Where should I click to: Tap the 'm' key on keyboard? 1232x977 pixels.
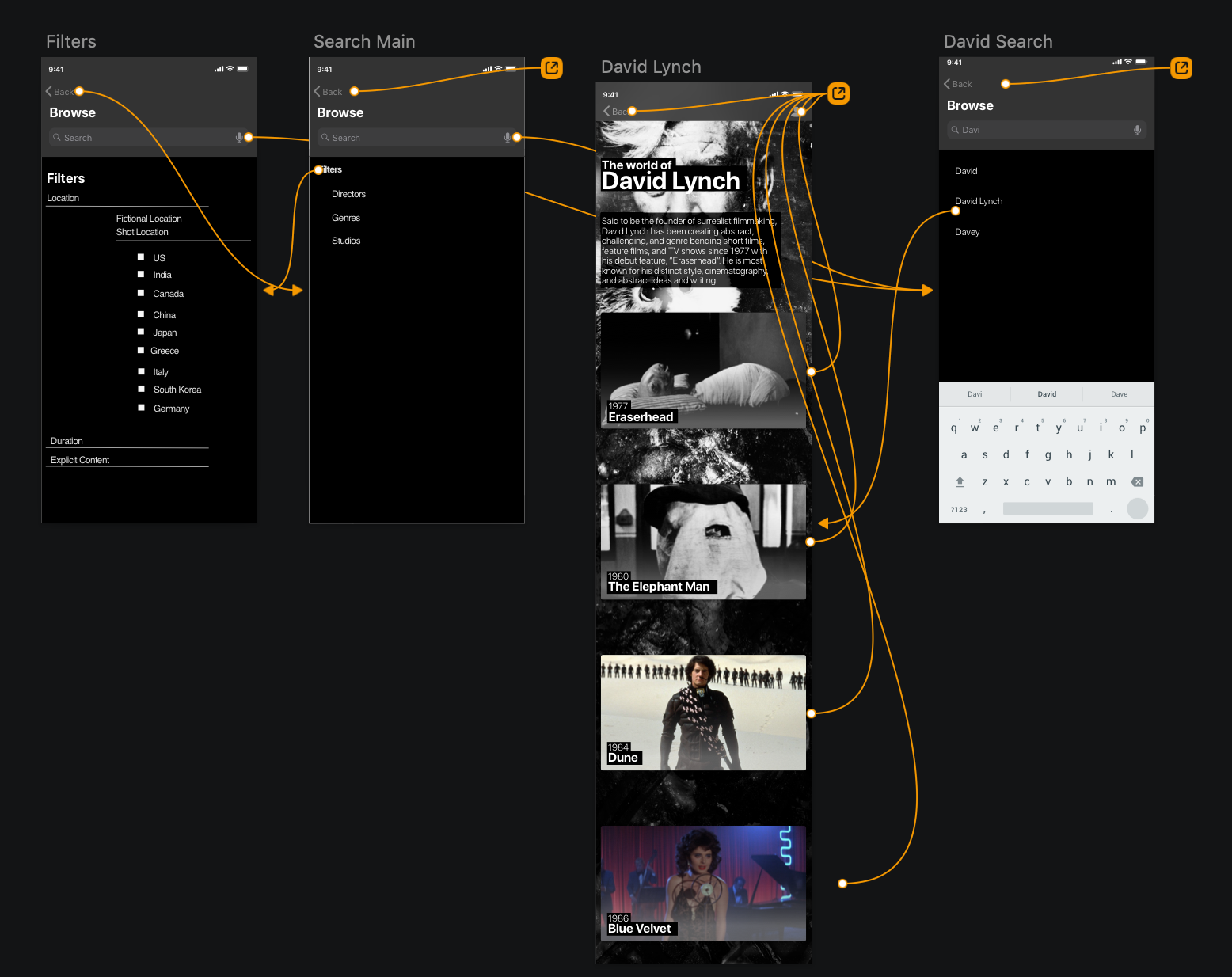point(1111,481)
